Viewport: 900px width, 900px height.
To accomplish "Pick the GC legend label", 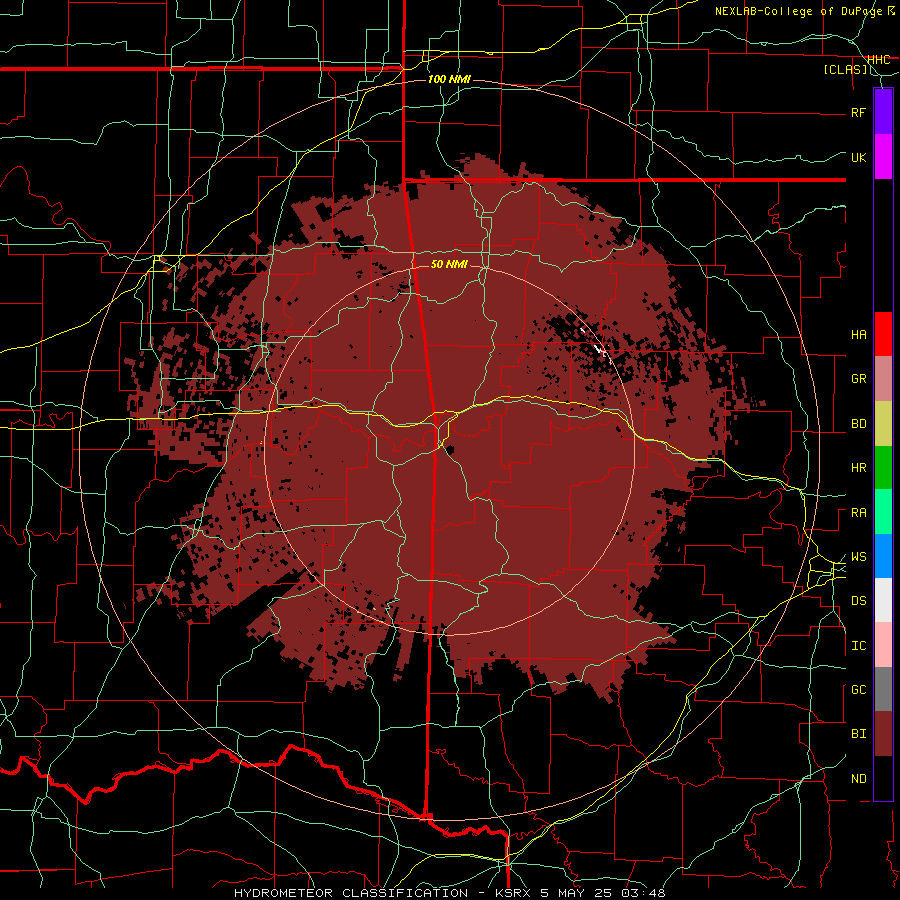I will (858, 690).
